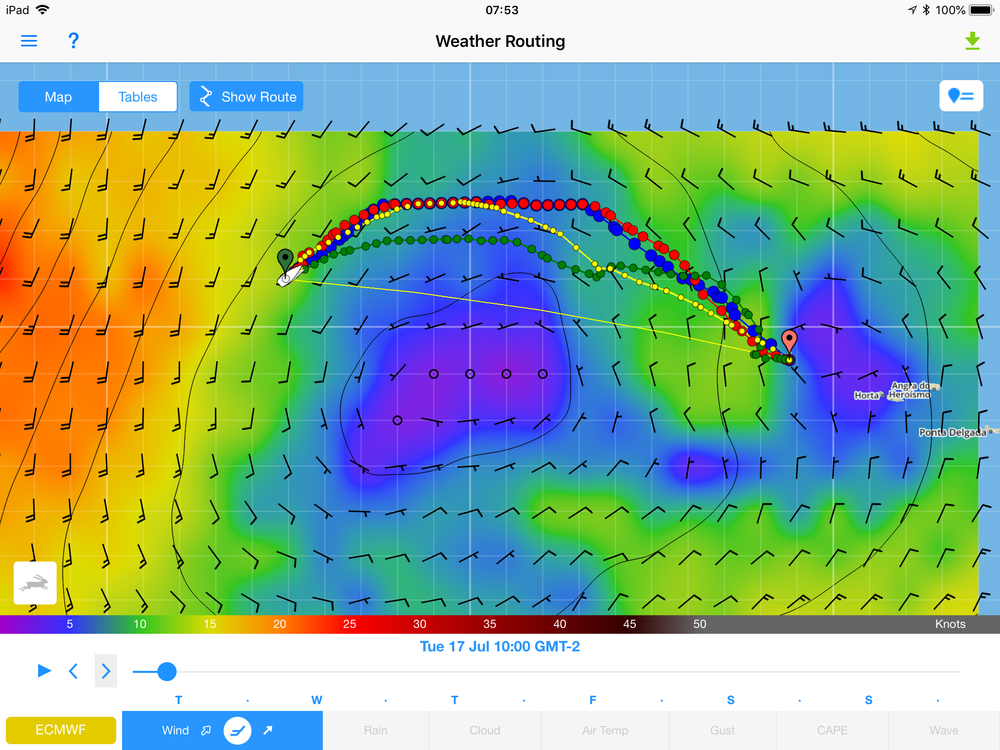Step forward with the right chevron
The width and height of the screenshot is (1000, 750).
pos(105,671)
